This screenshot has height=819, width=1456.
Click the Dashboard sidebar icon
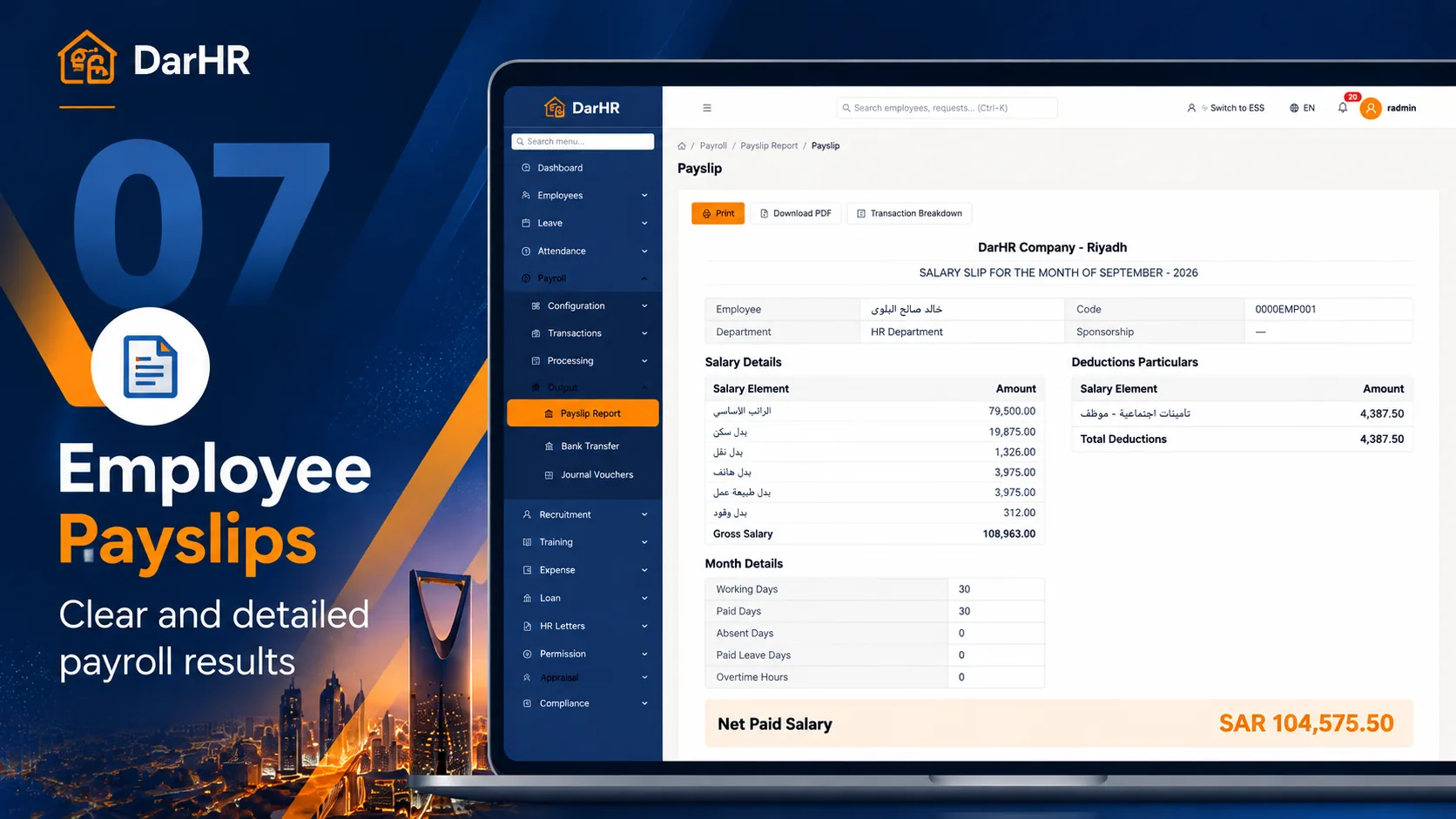pyautogui.click(x=526, y=168)
